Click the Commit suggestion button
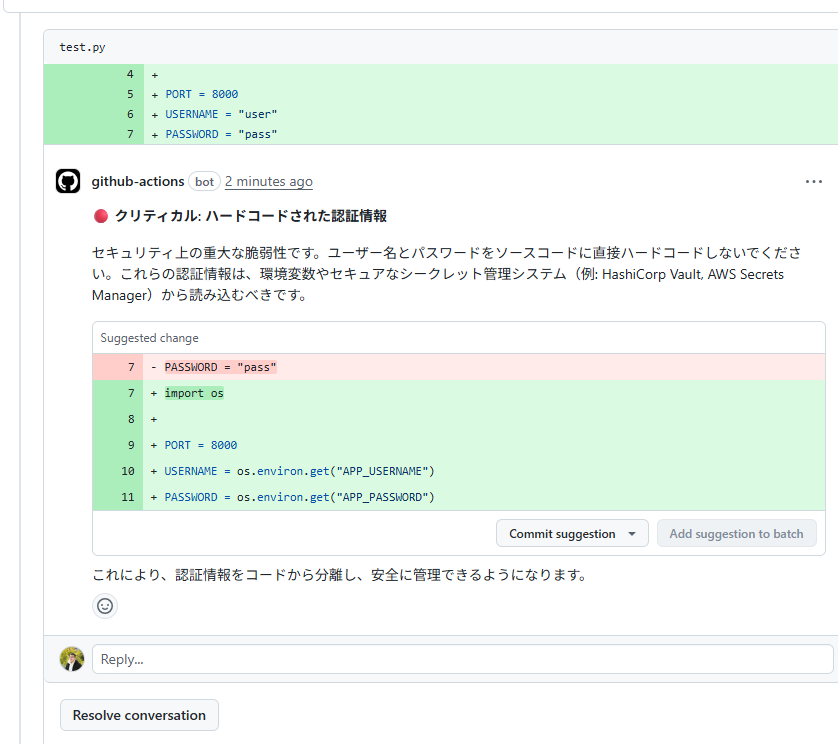The image size is (838, 744). tap(562, 534)
